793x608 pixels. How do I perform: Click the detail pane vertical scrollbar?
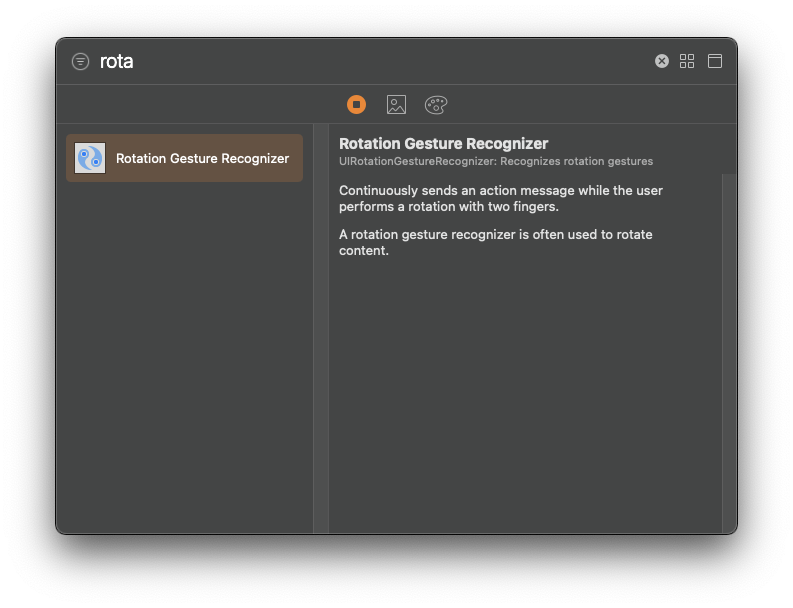tap(729, 353)
